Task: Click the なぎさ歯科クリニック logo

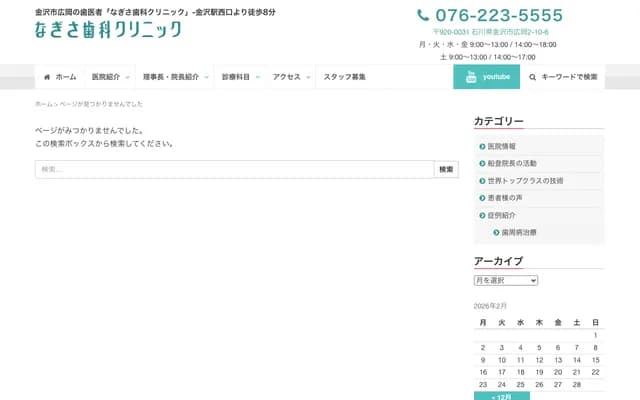Action: click(108, 30)
